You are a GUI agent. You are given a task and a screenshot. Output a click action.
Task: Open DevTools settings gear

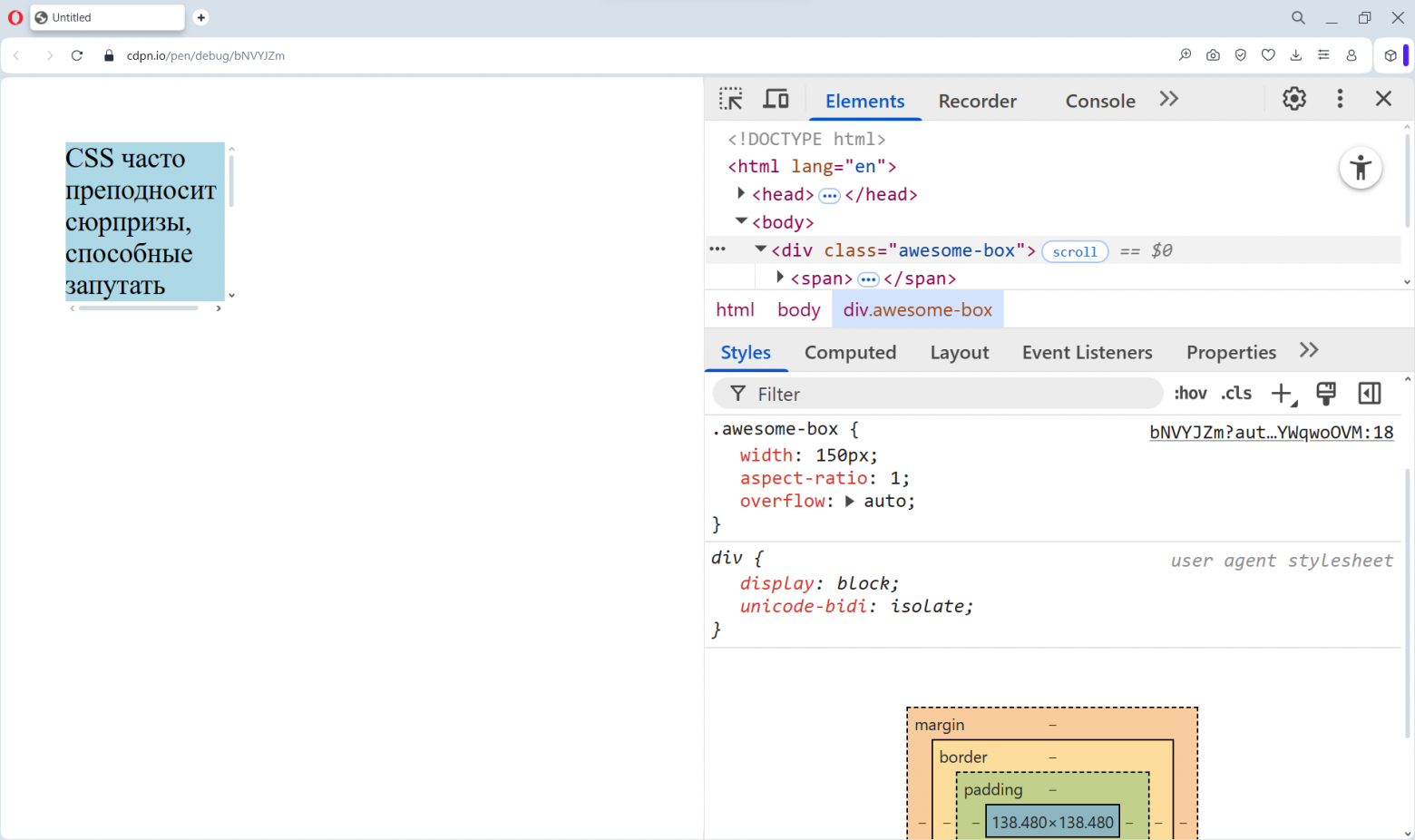(1293, 99)
